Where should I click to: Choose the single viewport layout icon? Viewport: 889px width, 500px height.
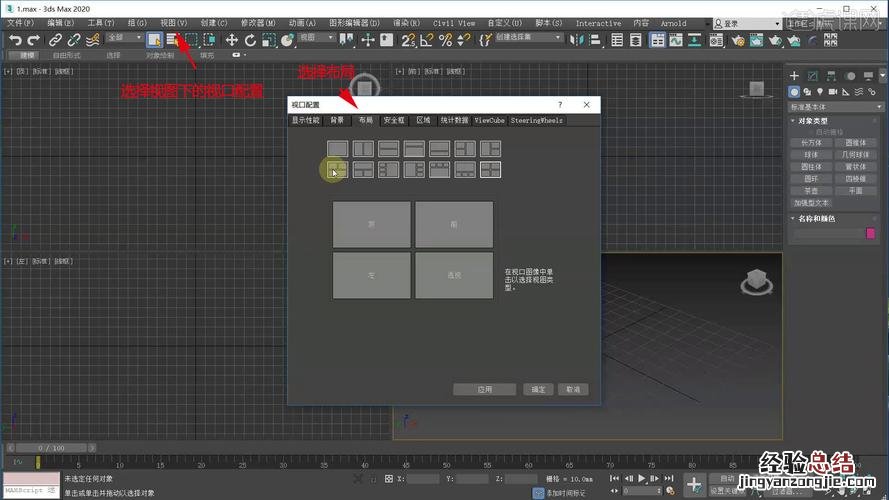338,148
